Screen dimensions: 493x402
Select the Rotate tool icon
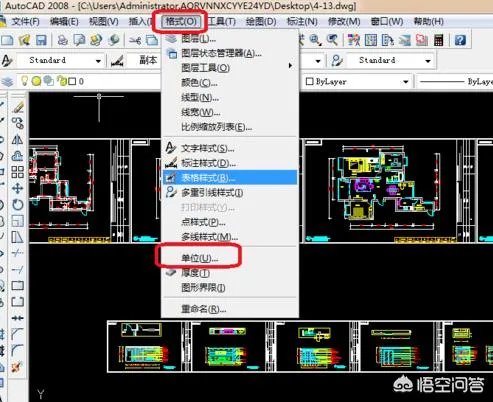17,204
